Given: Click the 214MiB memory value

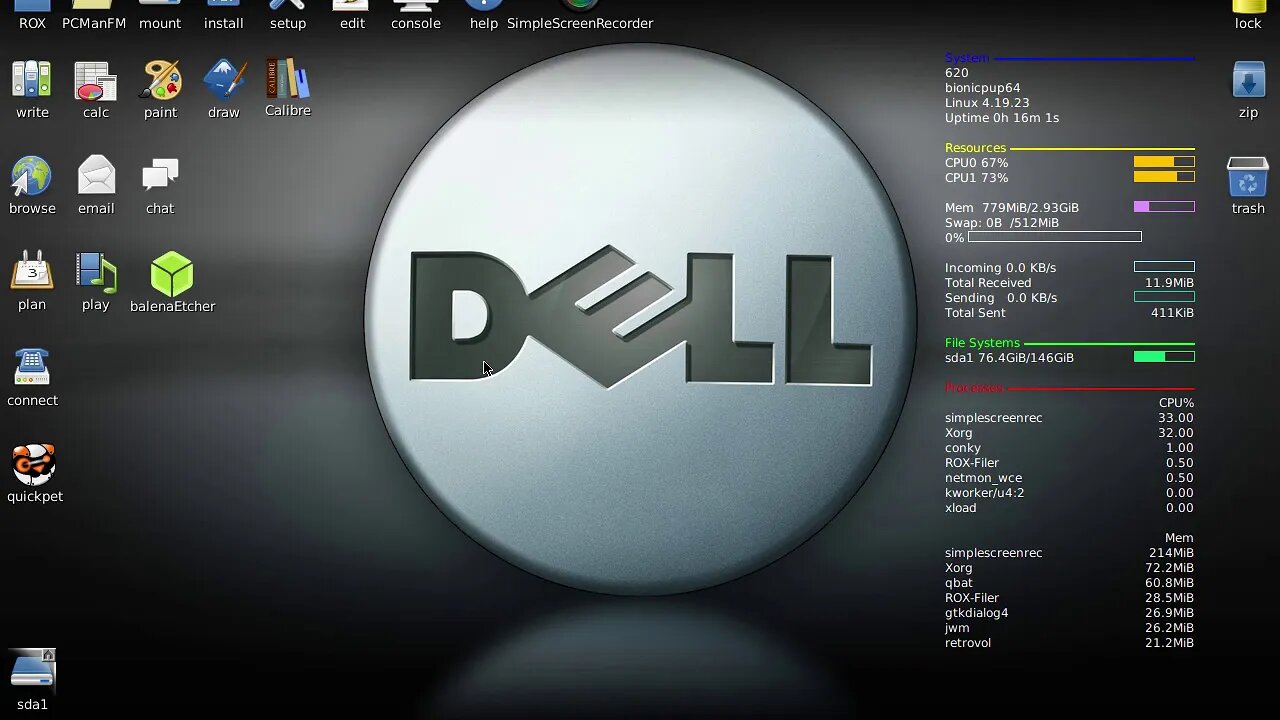Looking at the screenshot, I should 1171,553.
